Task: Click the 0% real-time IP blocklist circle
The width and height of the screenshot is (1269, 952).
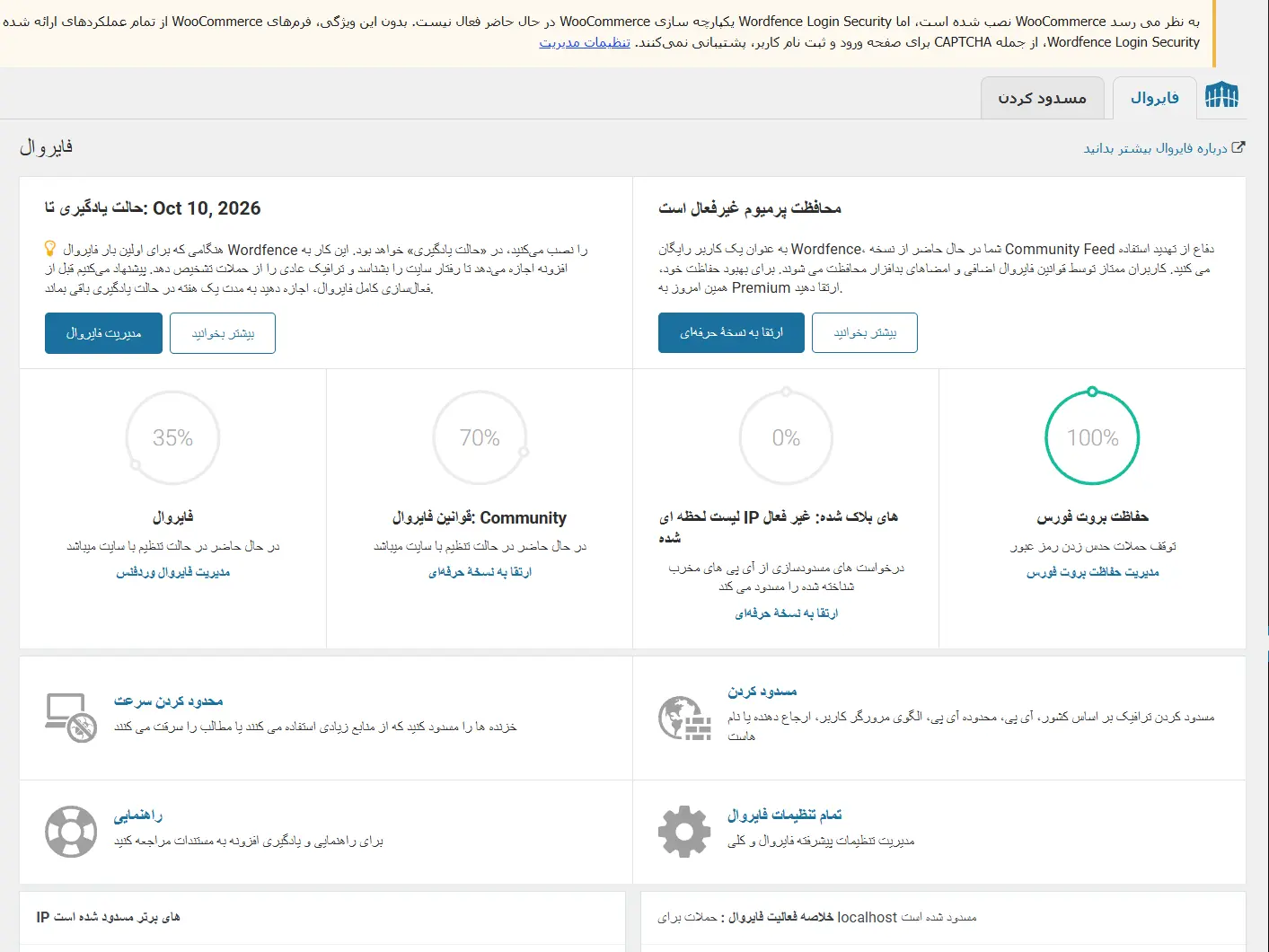Action: coord(786,437)
